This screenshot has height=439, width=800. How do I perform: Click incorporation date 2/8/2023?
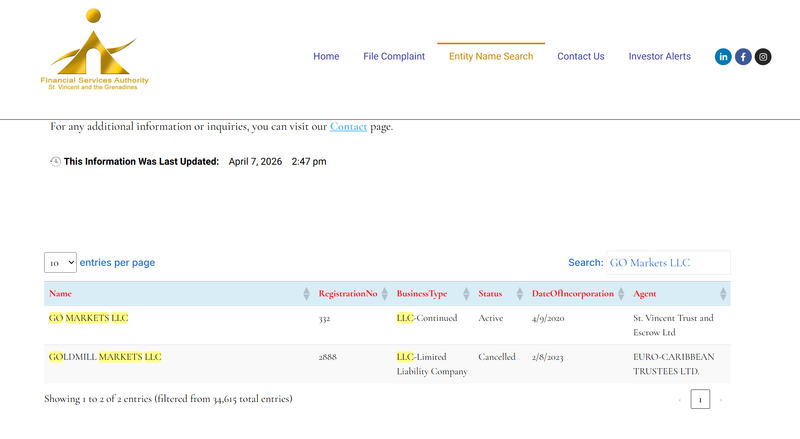coord(547,357)
